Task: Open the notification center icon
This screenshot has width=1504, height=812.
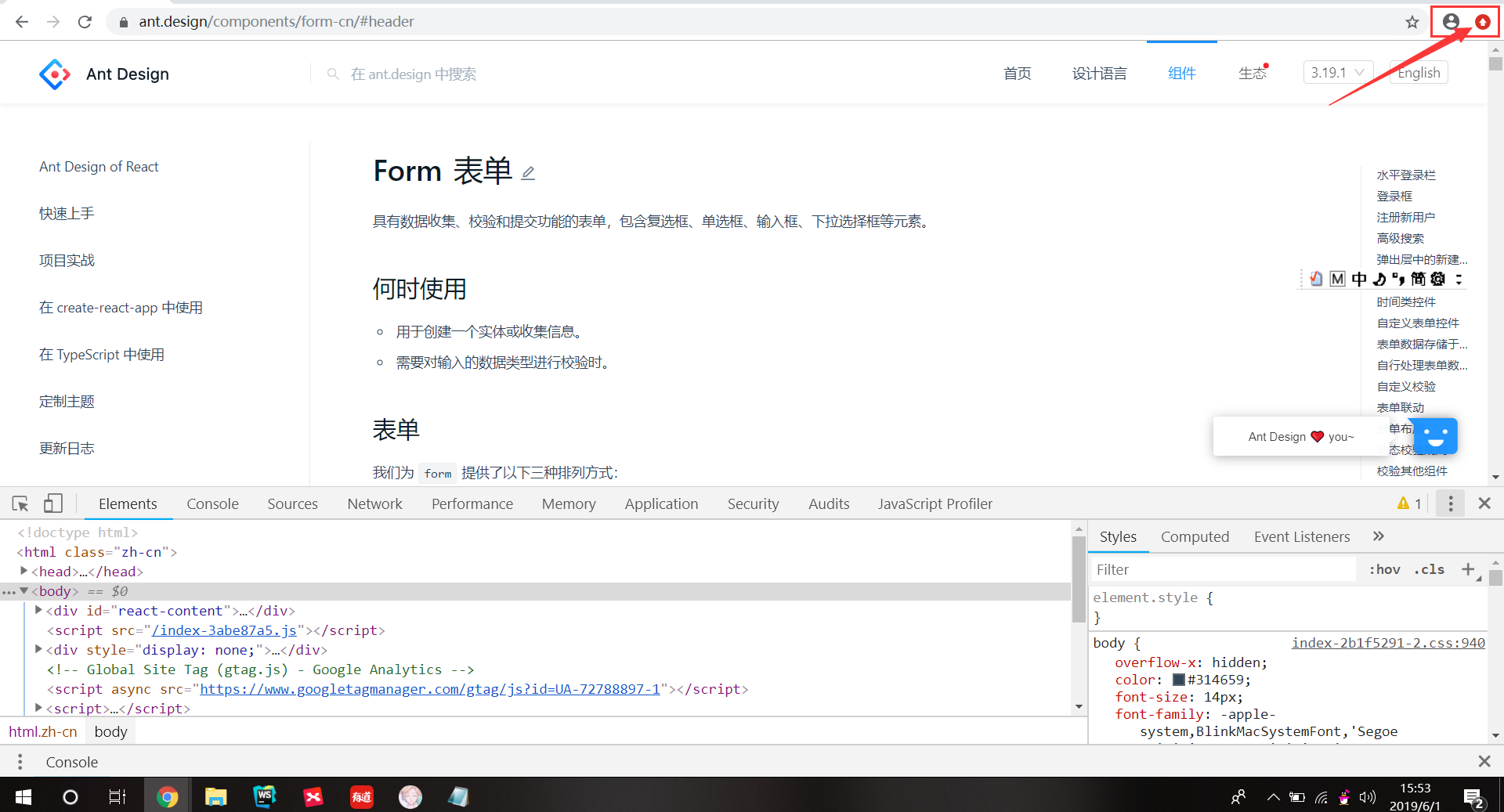Action: (1474, 798)
